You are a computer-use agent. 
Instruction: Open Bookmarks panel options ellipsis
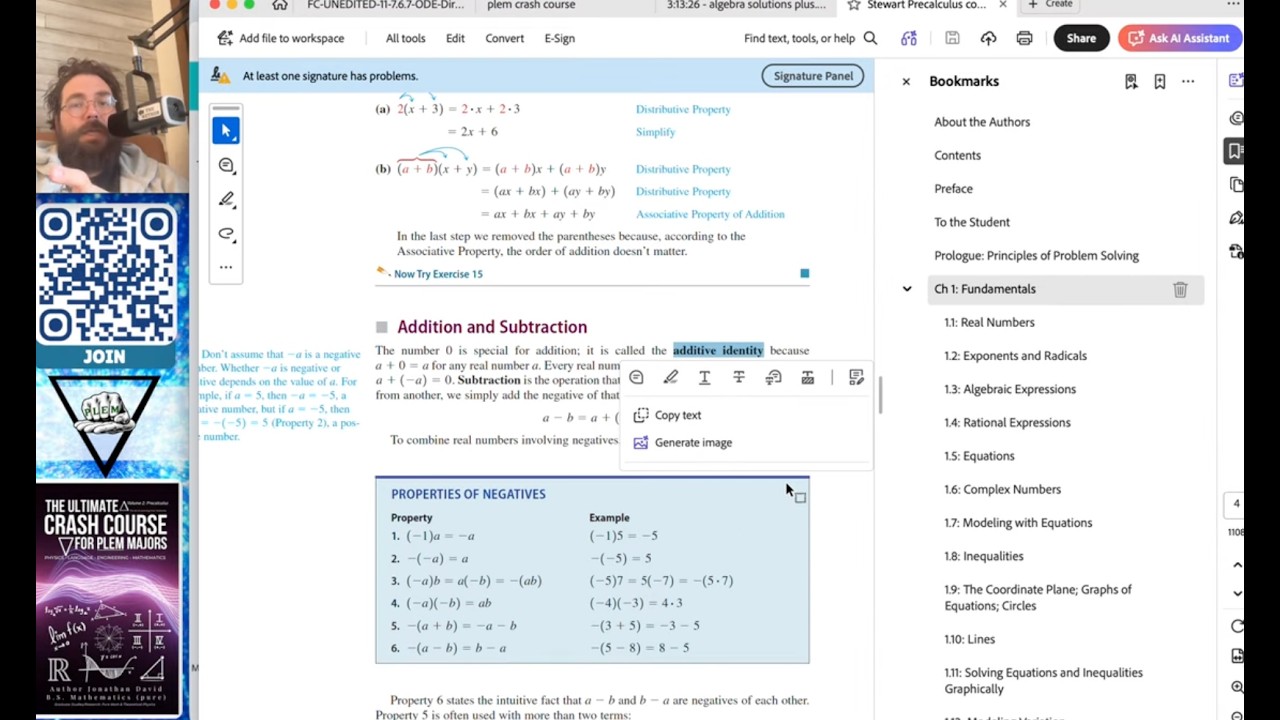click(1188, 82)
